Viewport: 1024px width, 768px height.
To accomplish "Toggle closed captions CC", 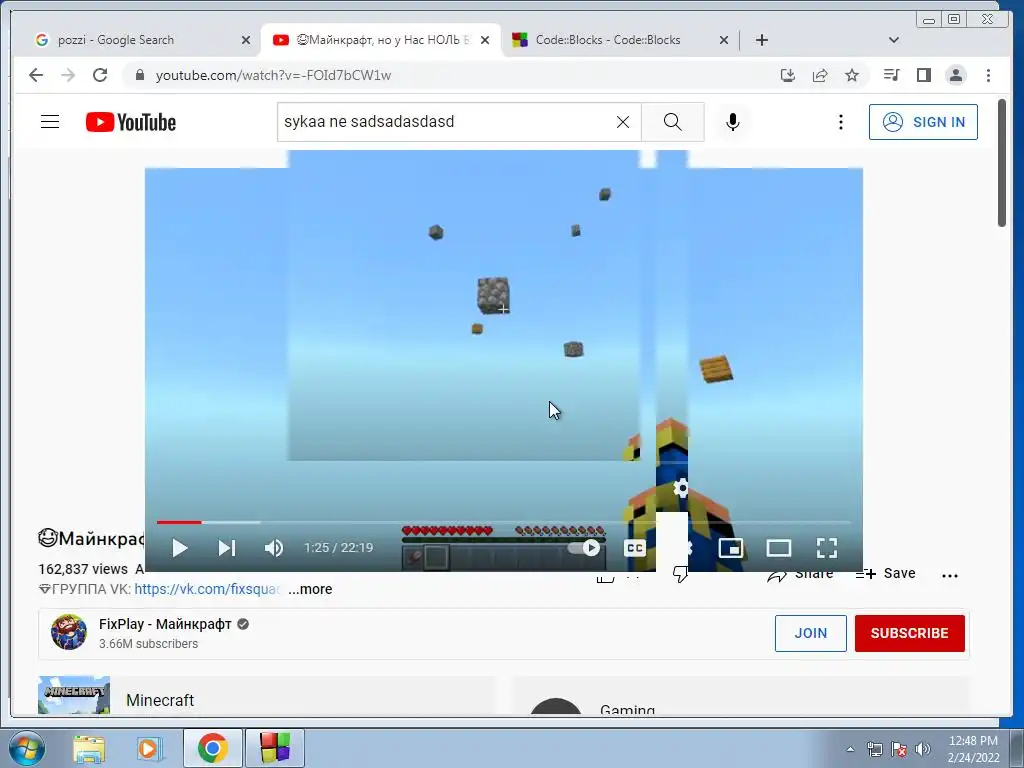I will click(x=634, y=548).
